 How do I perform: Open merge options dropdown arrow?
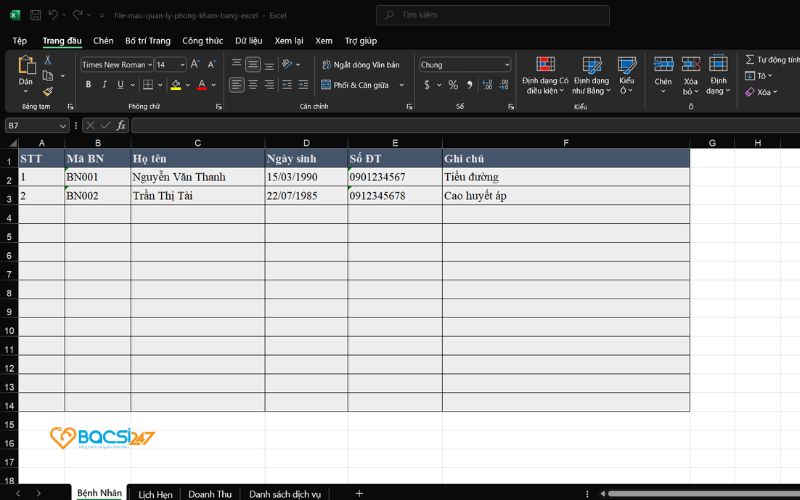[x=402, y=85]
